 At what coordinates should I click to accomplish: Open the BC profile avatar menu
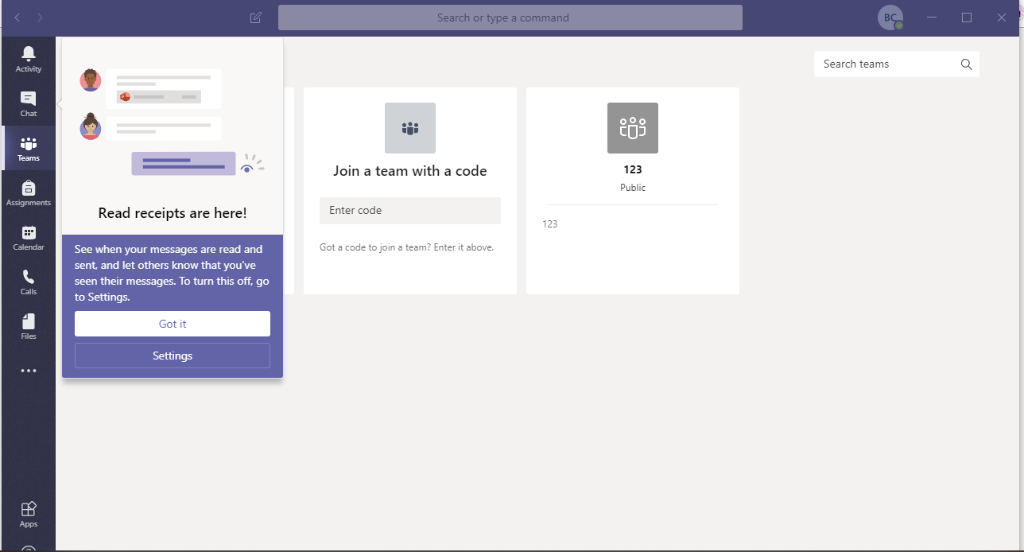tap(890, 18)
